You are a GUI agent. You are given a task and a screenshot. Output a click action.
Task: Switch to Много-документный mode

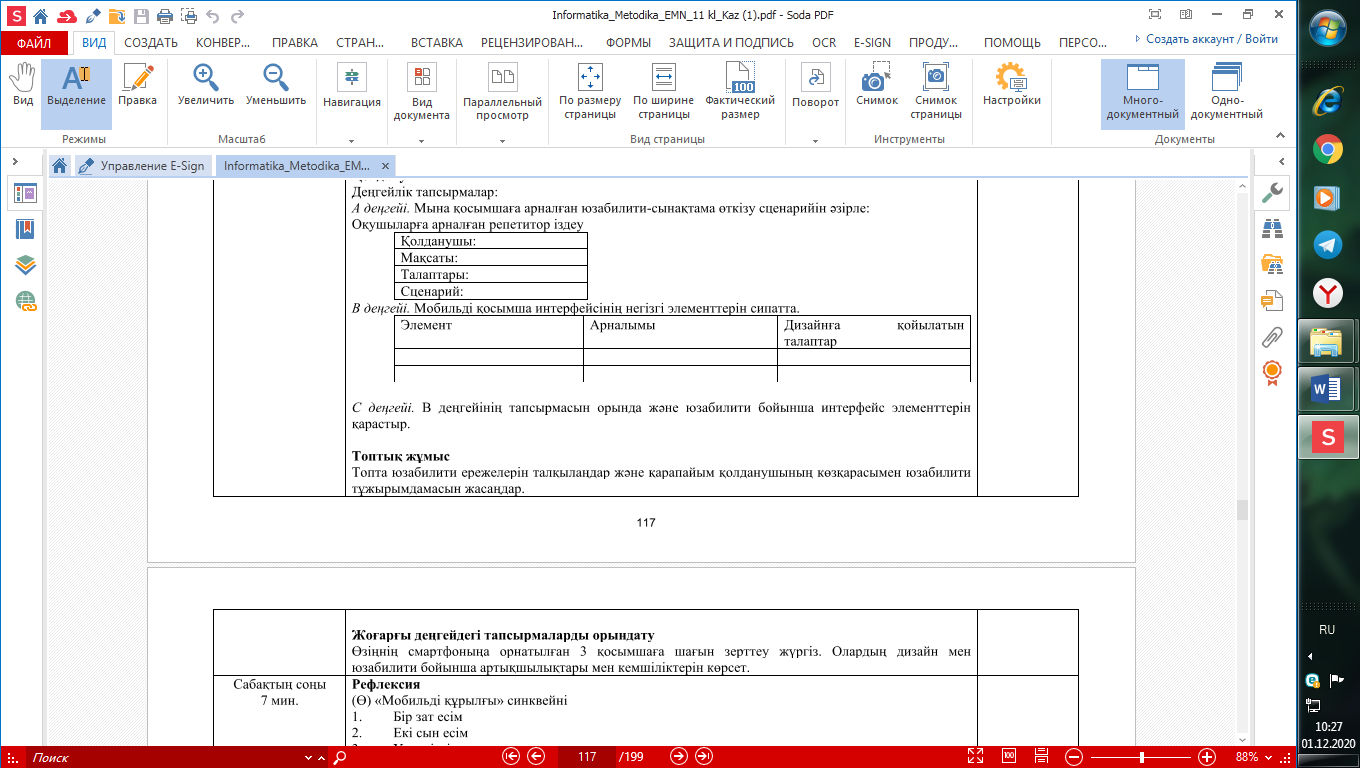point(1142,93)
